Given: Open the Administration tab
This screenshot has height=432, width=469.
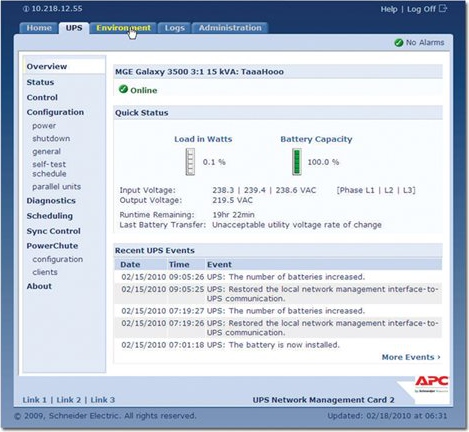Looking at the screenshot, I should point(230,28).
